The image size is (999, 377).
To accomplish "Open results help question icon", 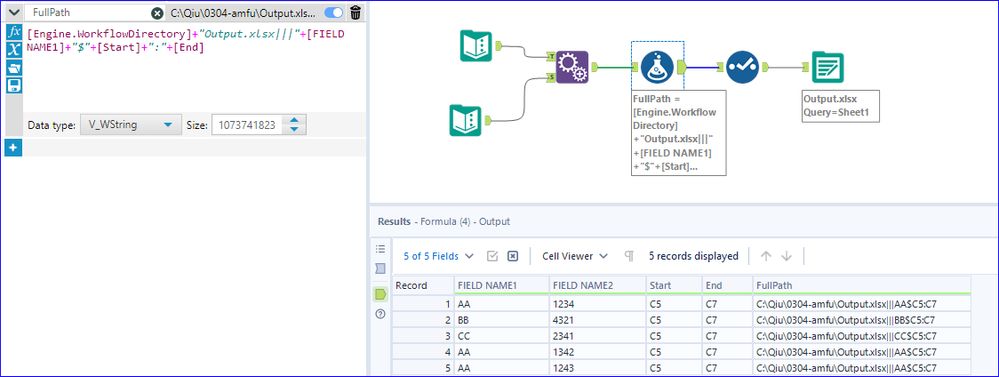I will coord(380,314).
